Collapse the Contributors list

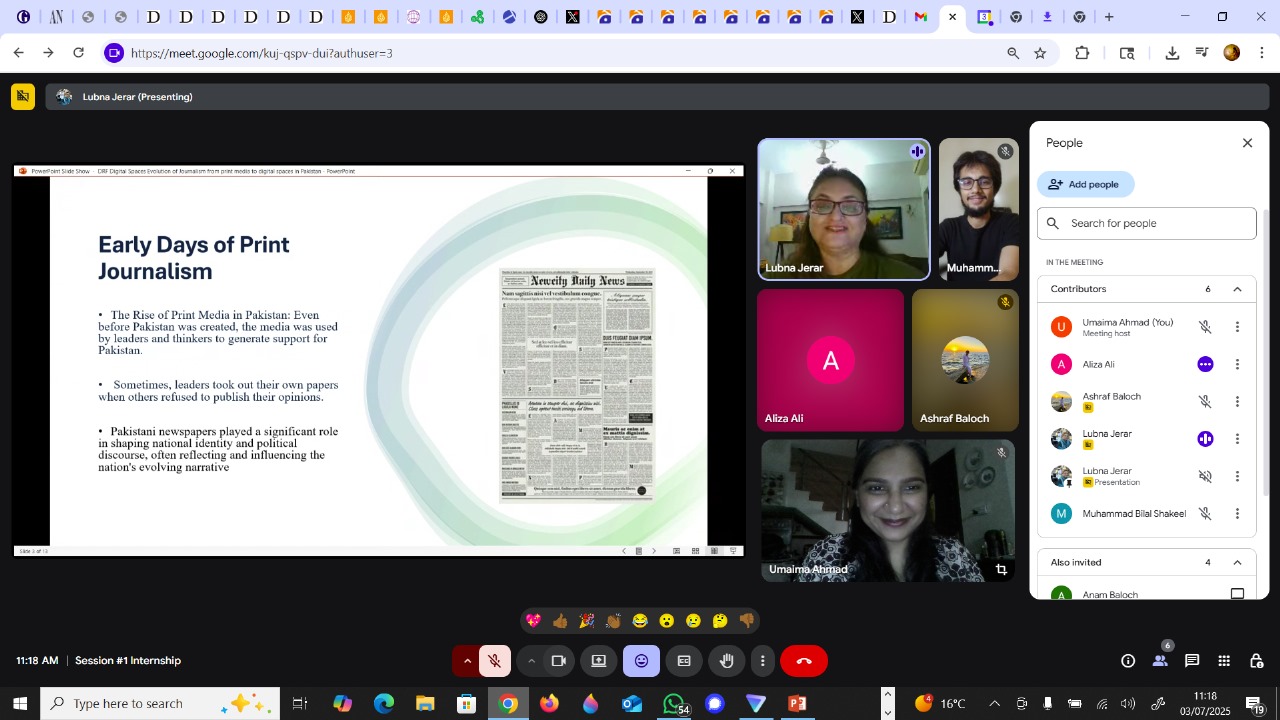(x=1237, y=289)
